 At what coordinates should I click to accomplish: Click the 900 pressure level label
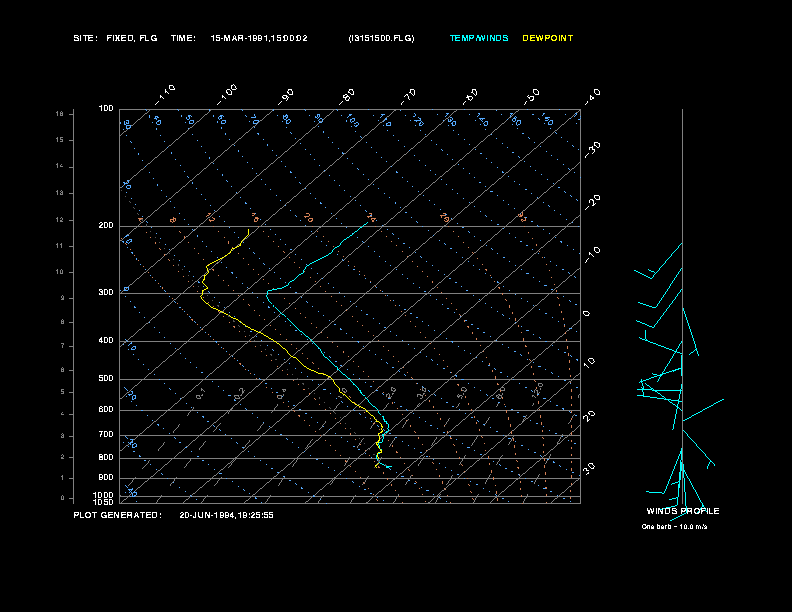(x=106, y=477)
